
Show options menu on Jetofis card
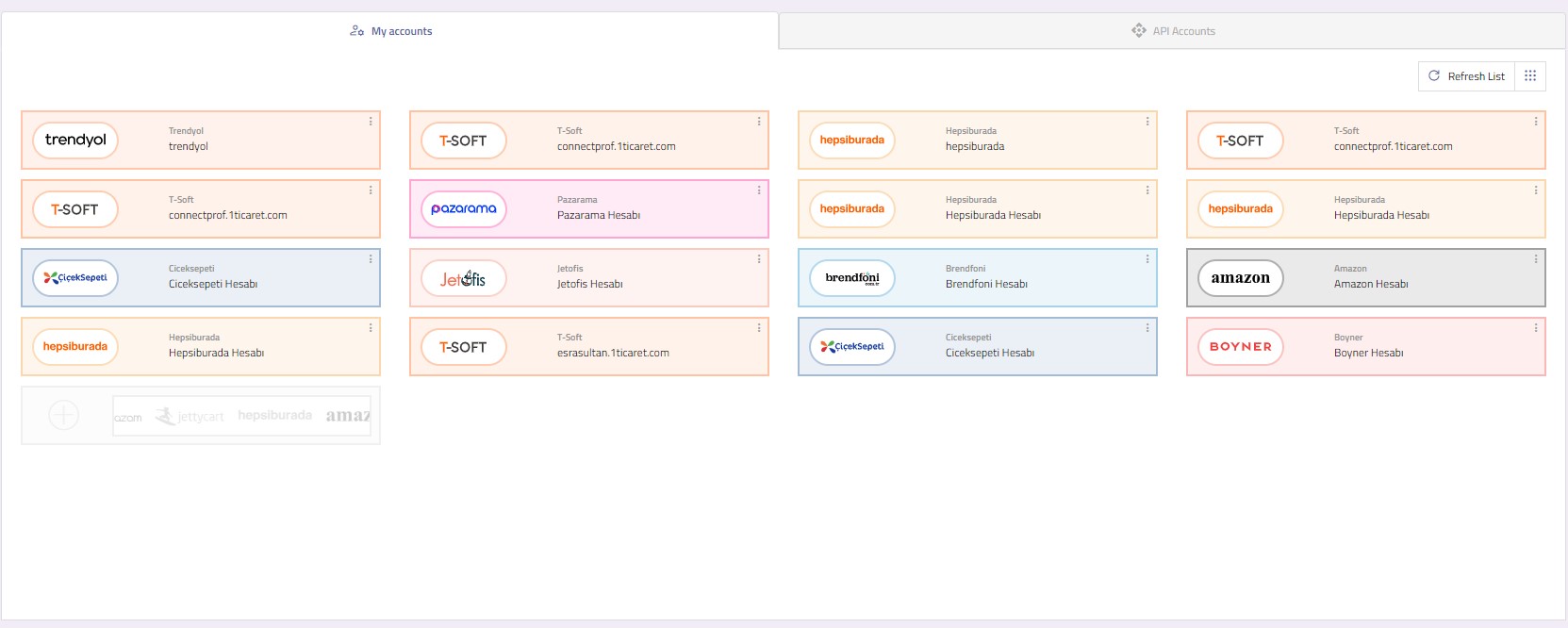(758, 259)
